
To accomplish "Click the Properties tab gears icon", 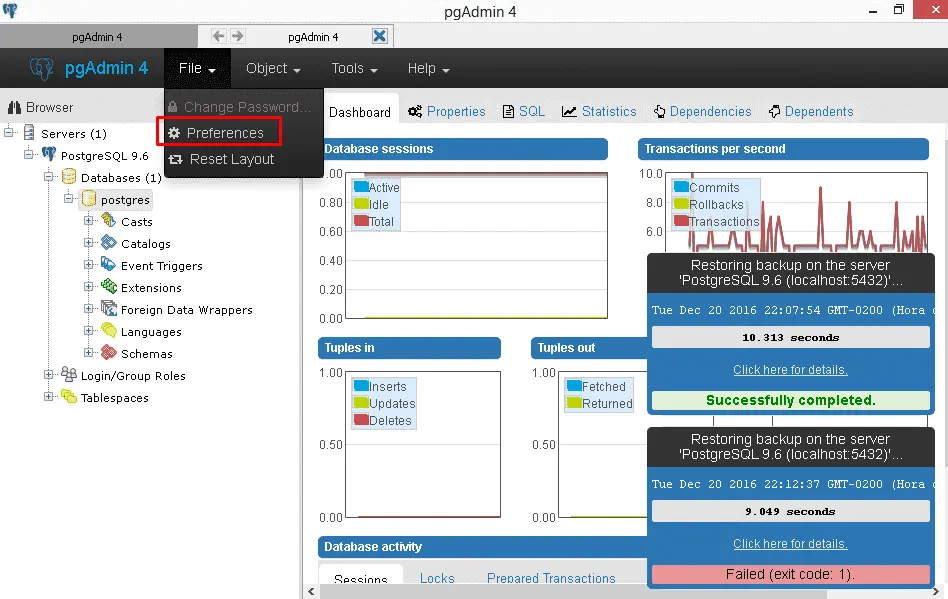I will pyautogui.click(x=415, y=112).
